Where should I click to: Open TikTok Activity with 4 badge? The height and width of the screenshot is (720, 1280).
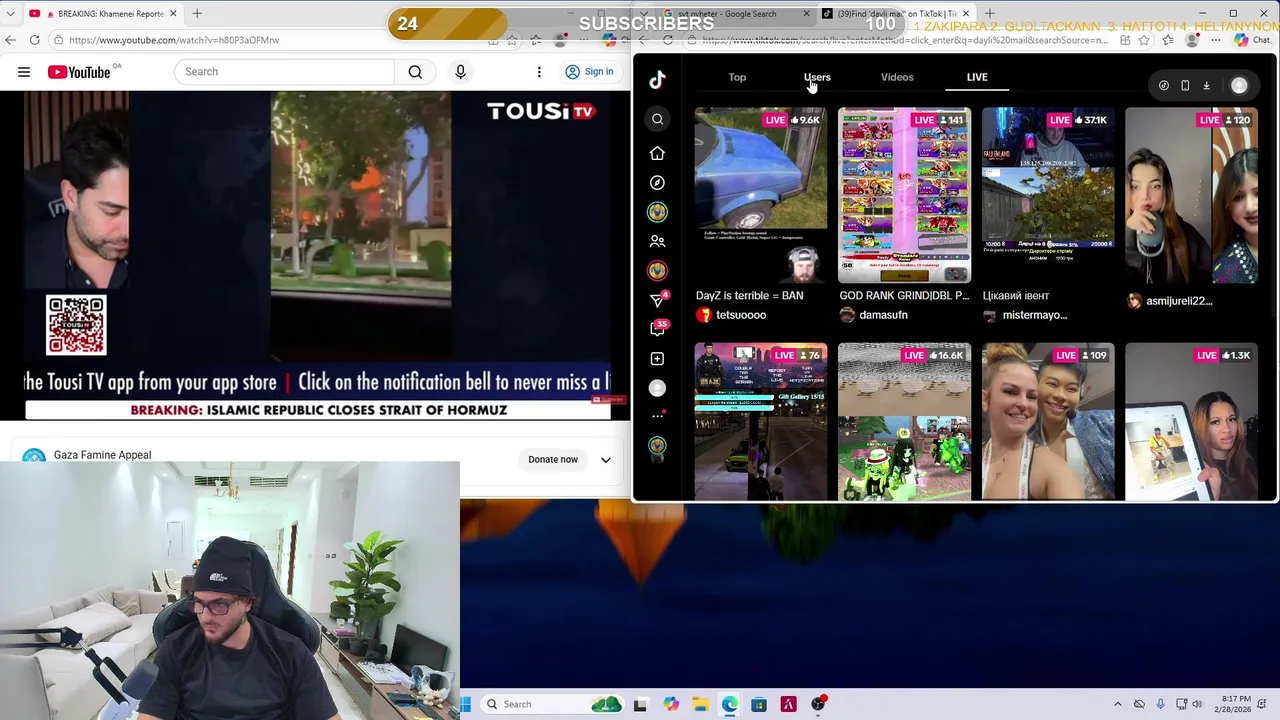point(657,300)
